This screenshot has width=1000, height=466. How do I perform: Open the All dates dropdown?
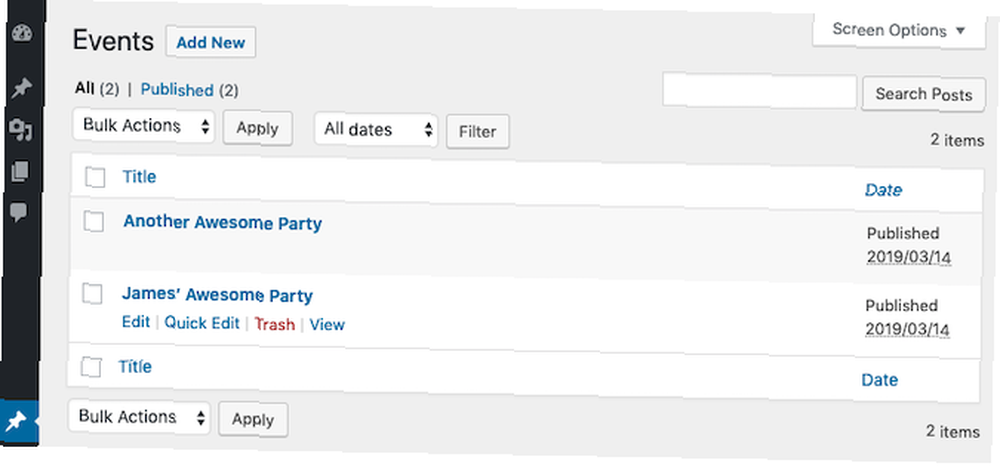click(x=376, y=129)
